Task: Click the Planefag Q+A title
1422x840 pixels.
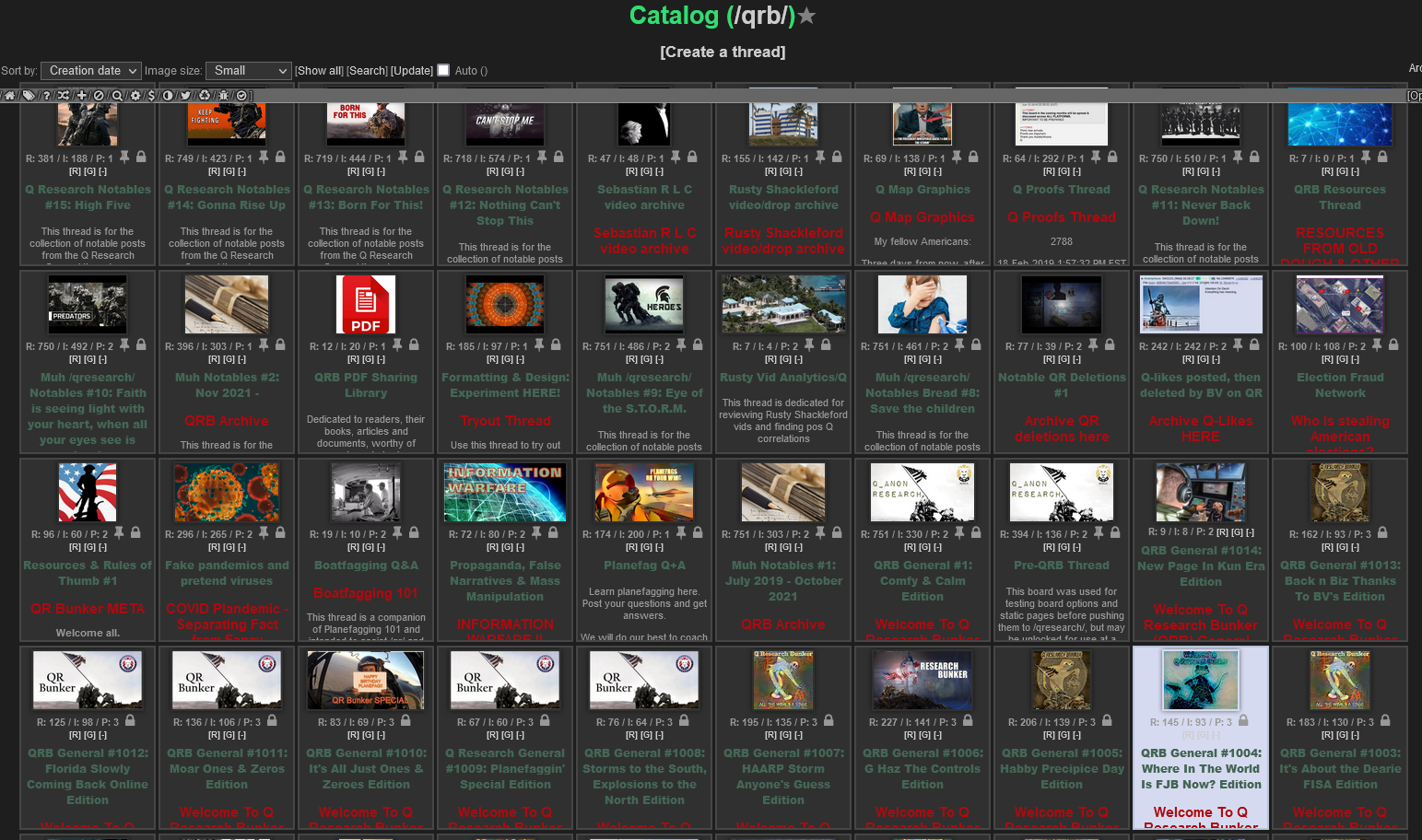Action: [x=644, y=566]
